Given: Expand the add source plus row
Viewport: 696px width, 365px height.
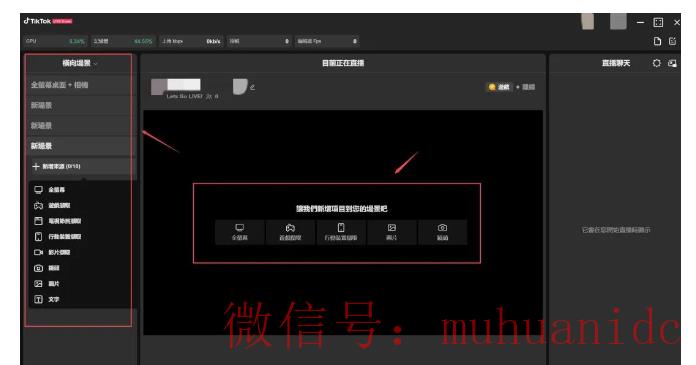Looking at the screenshot, I should [x=80, y=167].
